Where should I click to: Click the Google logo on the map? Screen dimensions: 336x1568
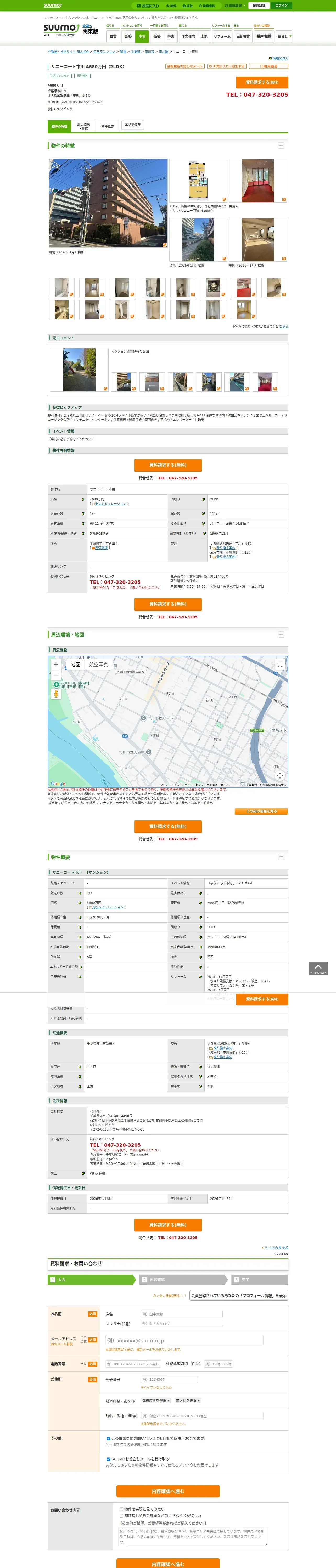point(58,784)
